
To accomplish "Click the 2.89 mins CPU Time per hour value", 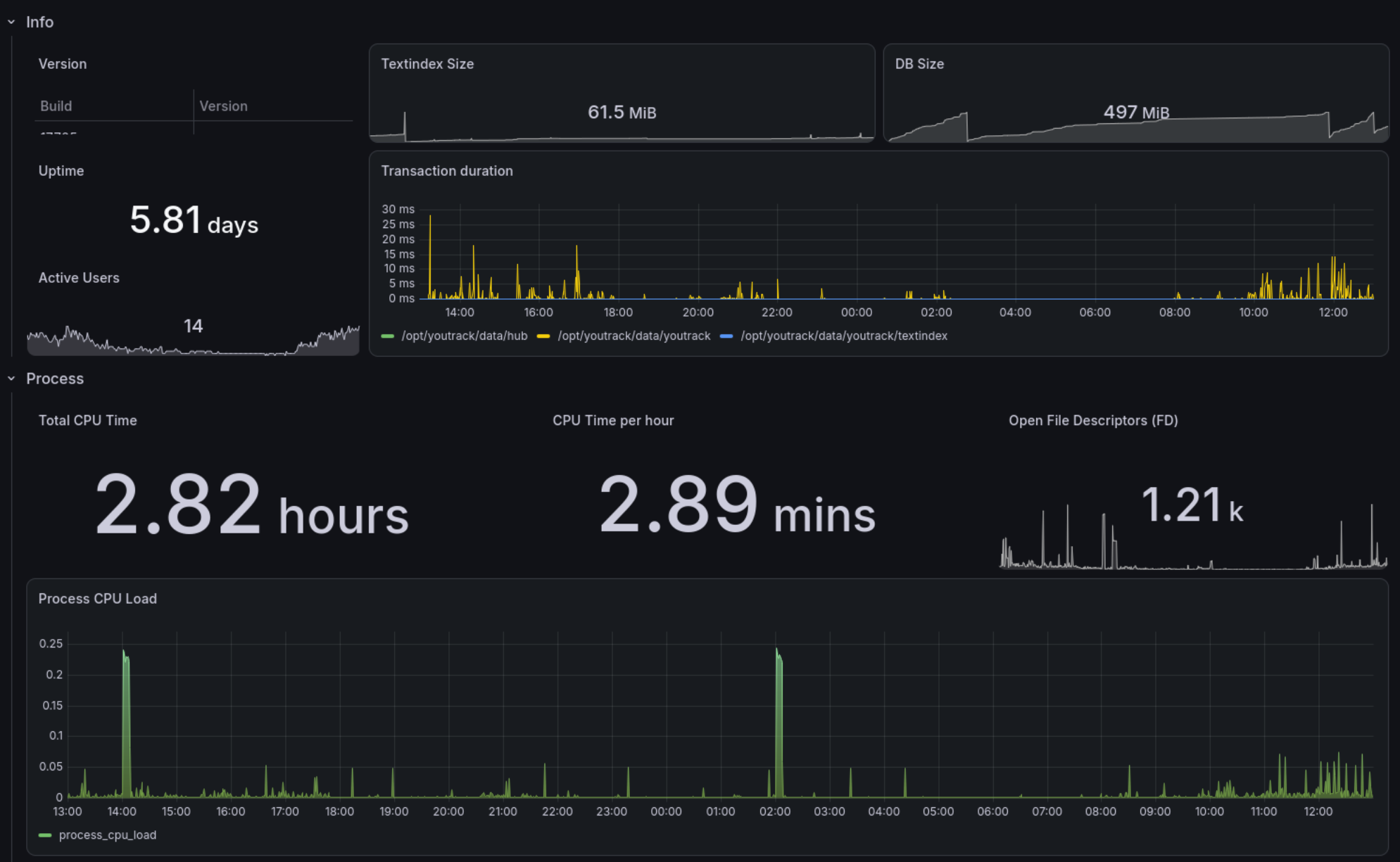I will (x=737, y=505).
